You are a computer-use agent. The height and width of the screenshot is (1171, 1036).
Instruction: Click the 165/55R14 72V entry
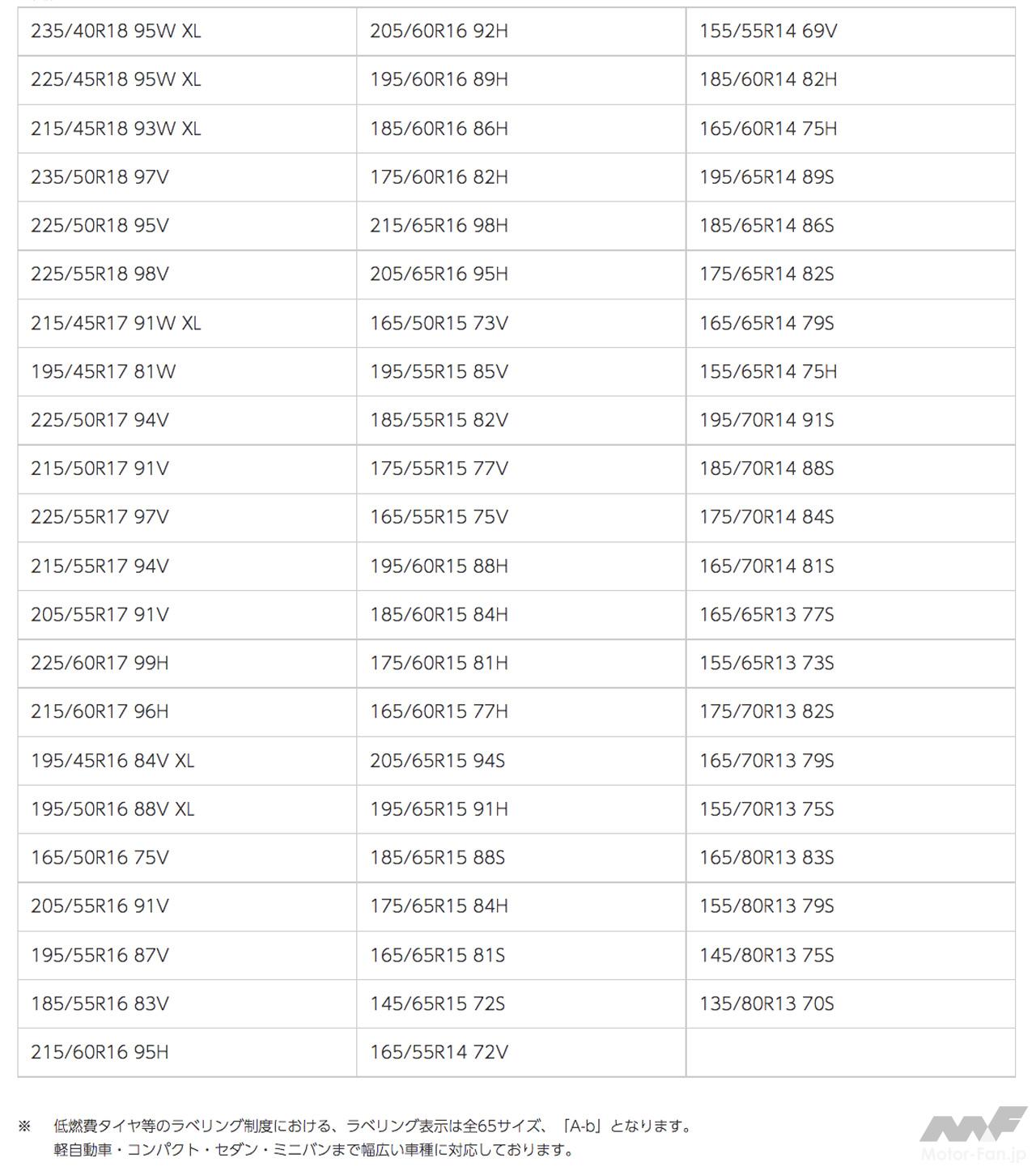(x=439, y=1053)
